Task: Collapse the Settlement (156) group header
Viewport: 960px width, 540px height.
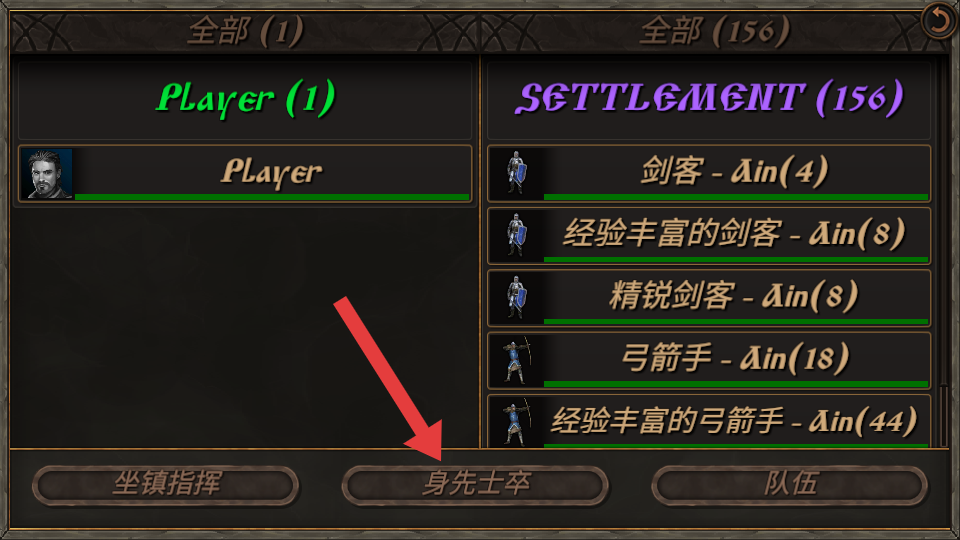Action: 709,99
